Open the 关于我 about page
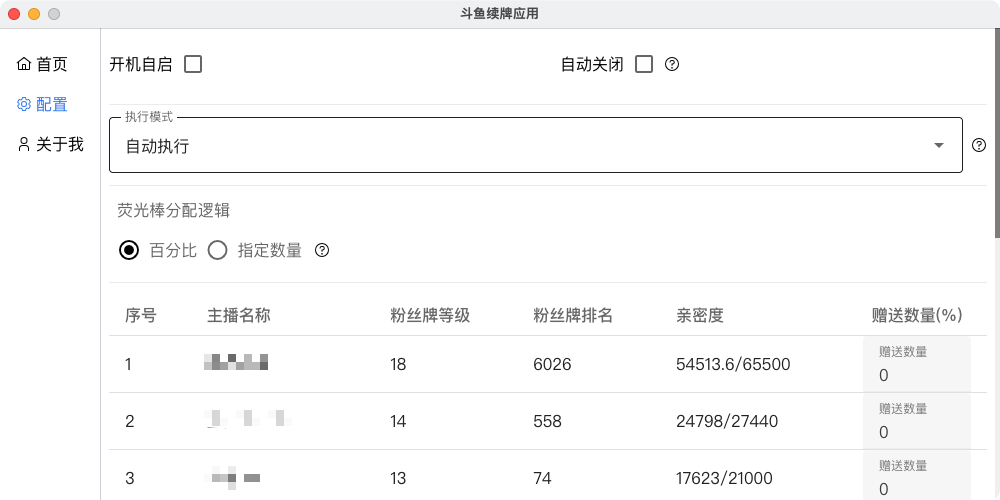Image resolution: width=1000 pixels, height=500 pixels. (50, 144)
